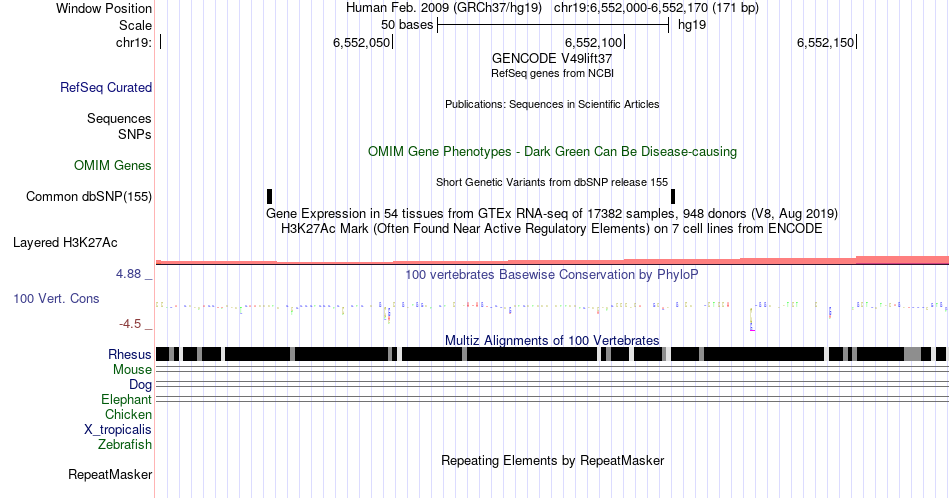Click the Sequences track label
950x498 pixels.
click(x=119, y=118)
